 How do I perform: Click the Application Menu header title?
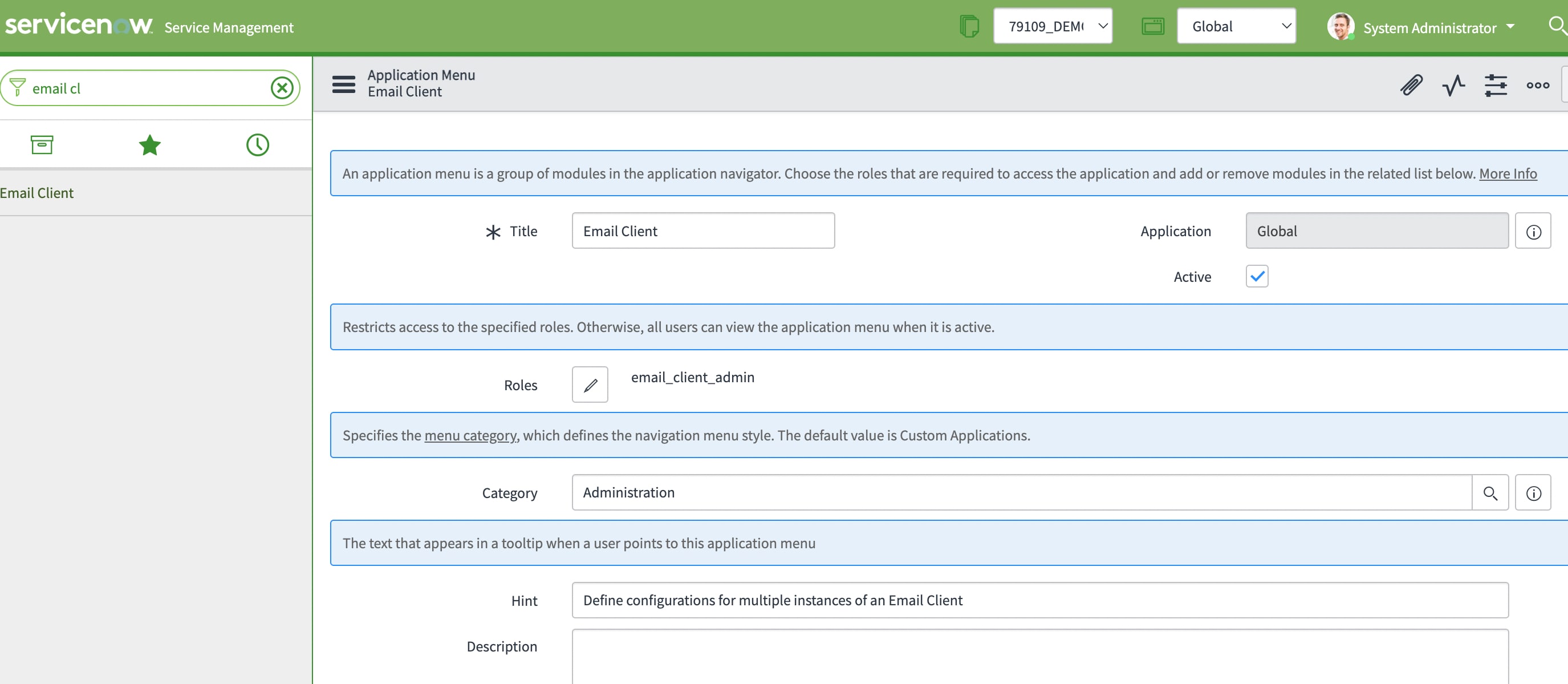click(421, 75)
